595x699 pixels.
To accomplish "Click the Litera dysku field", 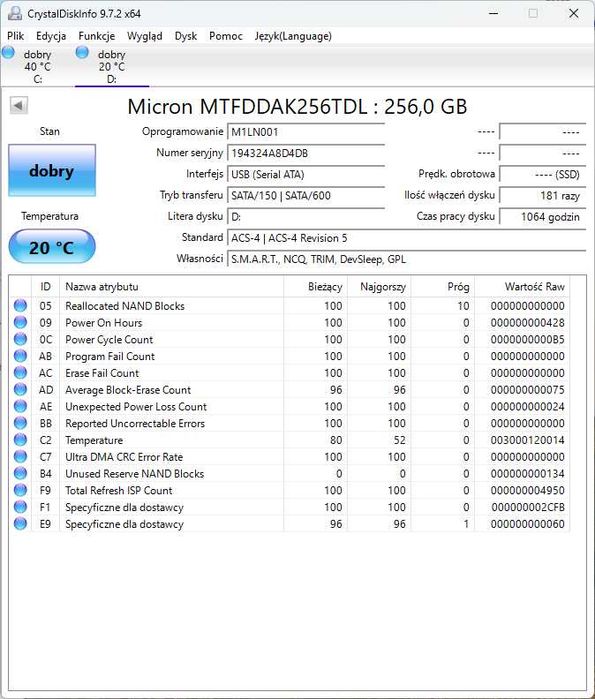I will click(x=306, y=217).
